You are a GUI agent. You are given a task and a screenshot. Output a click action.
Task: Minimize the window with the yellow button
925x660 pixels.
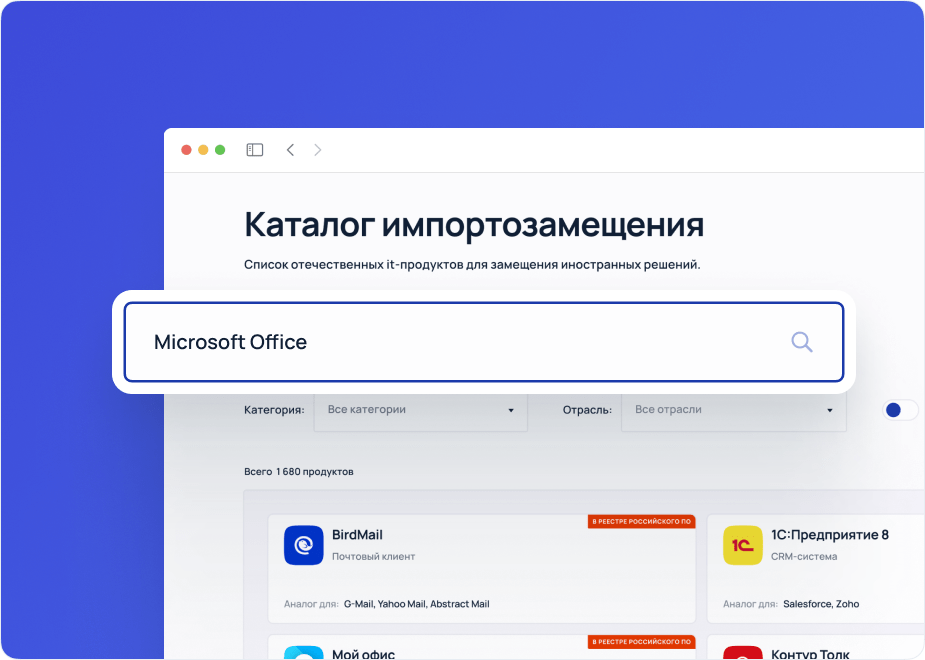click(203, 150)
